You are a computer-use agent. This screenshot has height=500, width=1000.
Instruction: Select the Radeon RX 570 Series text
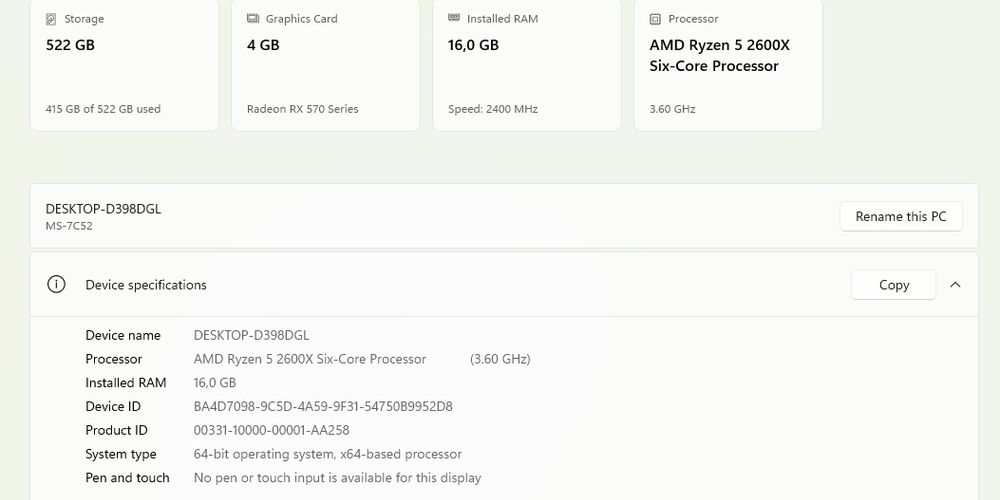click(302, 109)
